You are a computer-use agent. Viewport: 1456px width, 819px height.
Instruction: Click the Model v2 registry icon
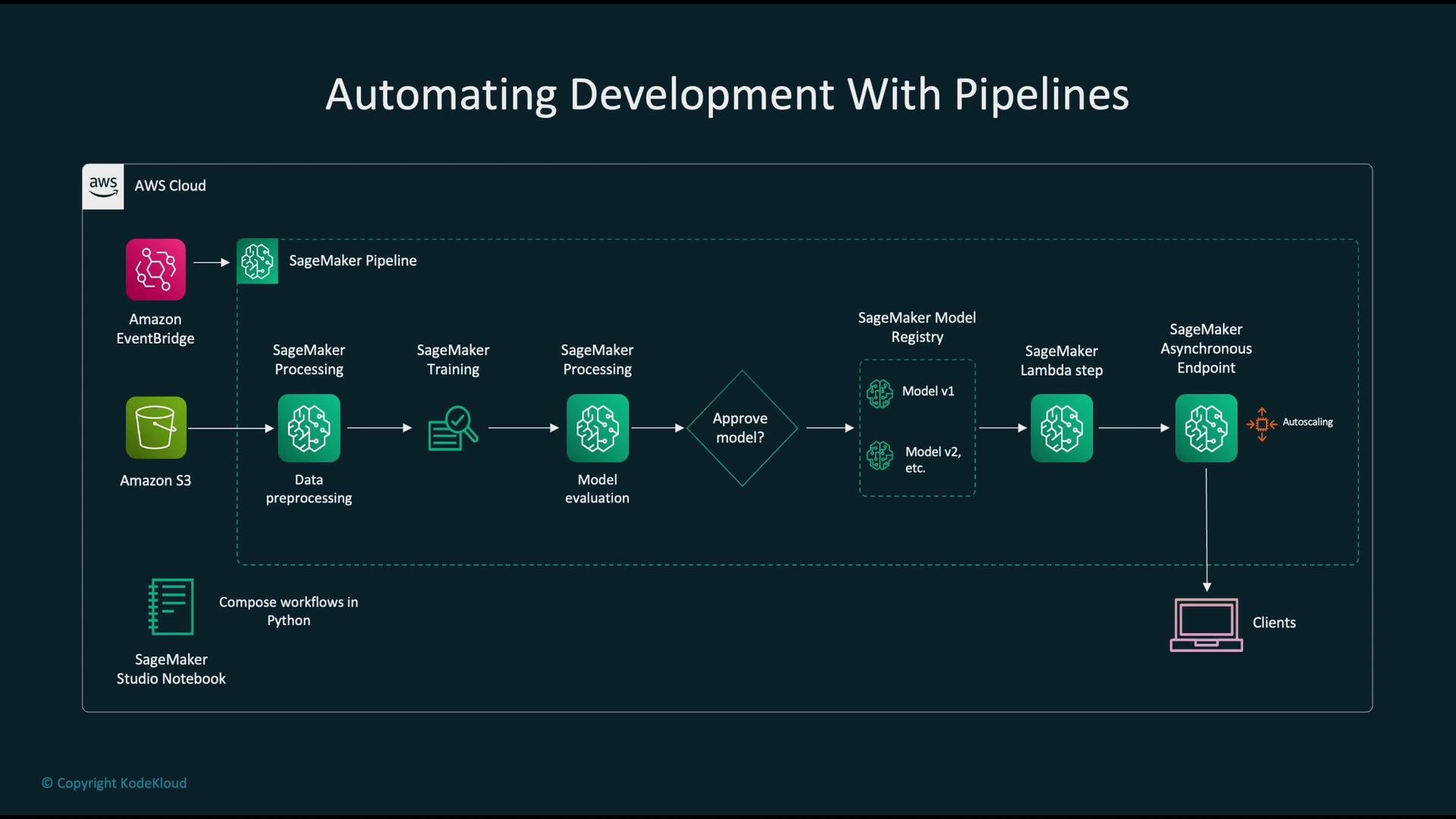click(x=880, y=456)
